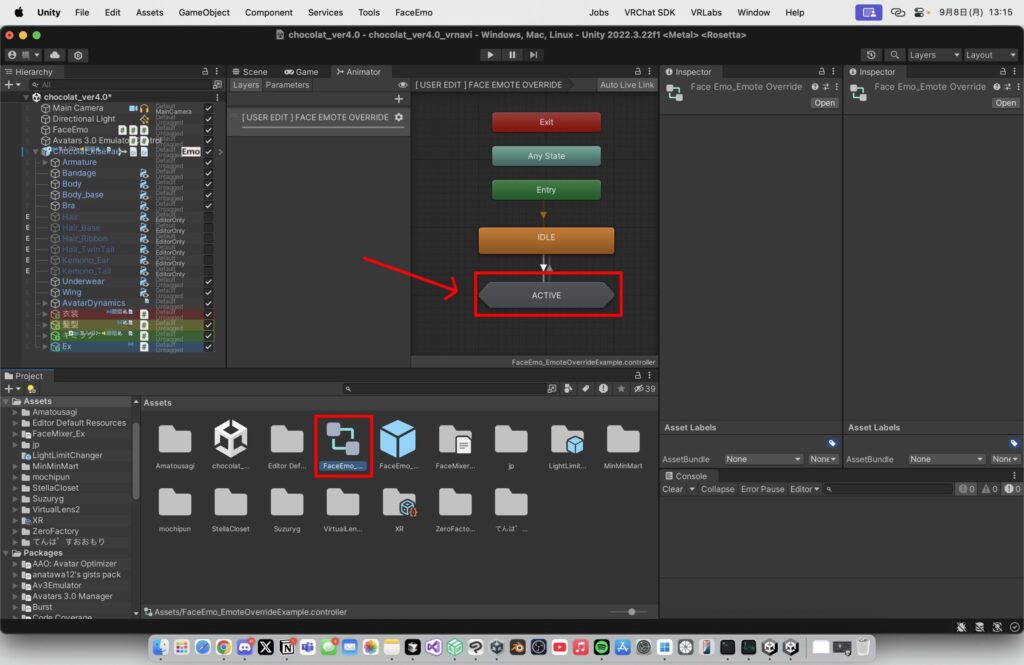Click the Undo History icon in toolbar

(x=872, y=55)
